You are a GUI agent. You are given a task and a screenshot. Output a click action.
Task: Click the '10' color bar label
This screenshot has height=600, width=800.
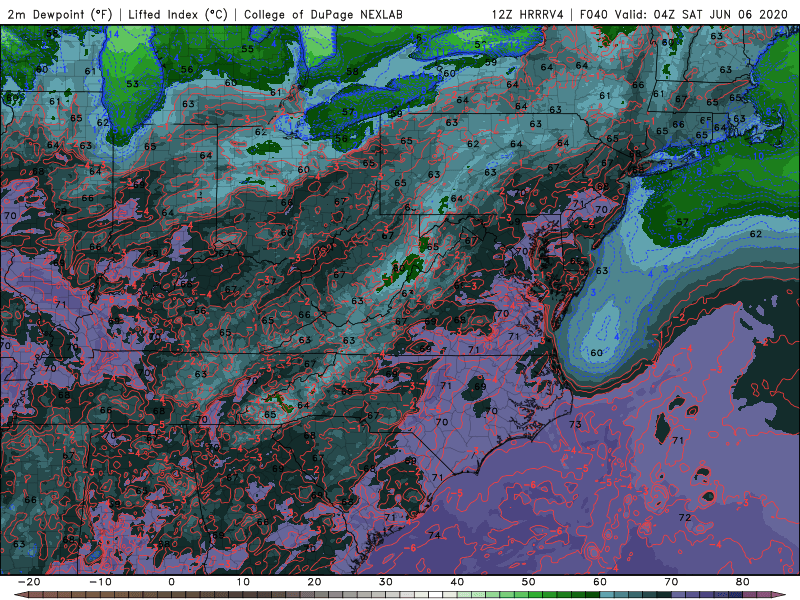[243, 582]
